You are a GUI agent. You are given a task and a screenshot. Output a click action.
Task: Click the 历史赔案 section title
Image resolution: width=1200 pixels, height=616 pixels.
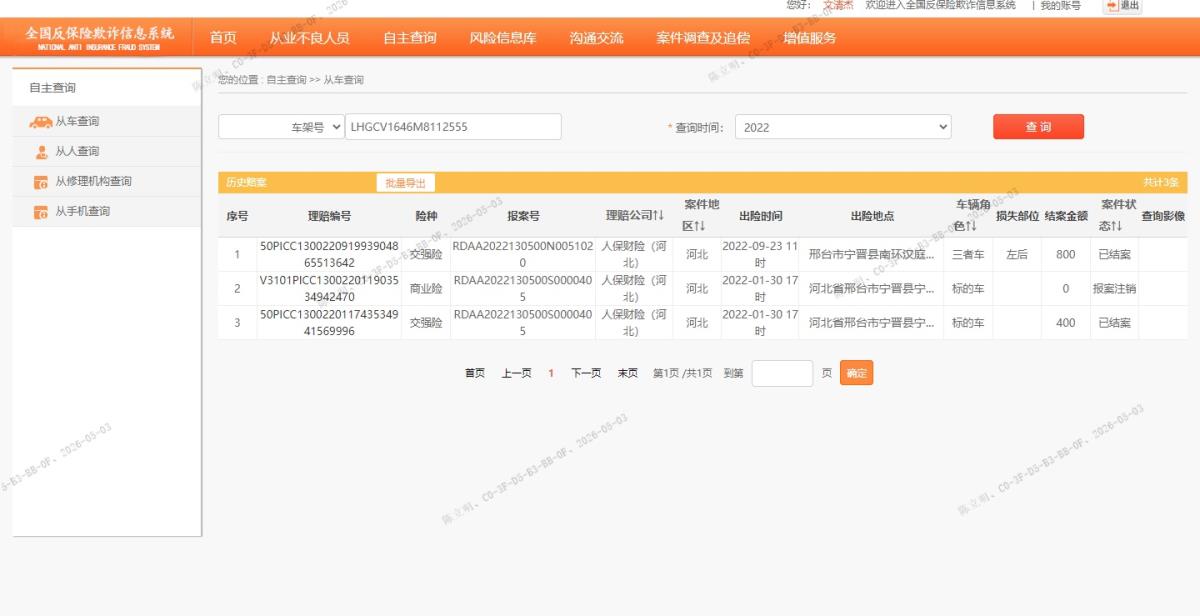(246, 183)
